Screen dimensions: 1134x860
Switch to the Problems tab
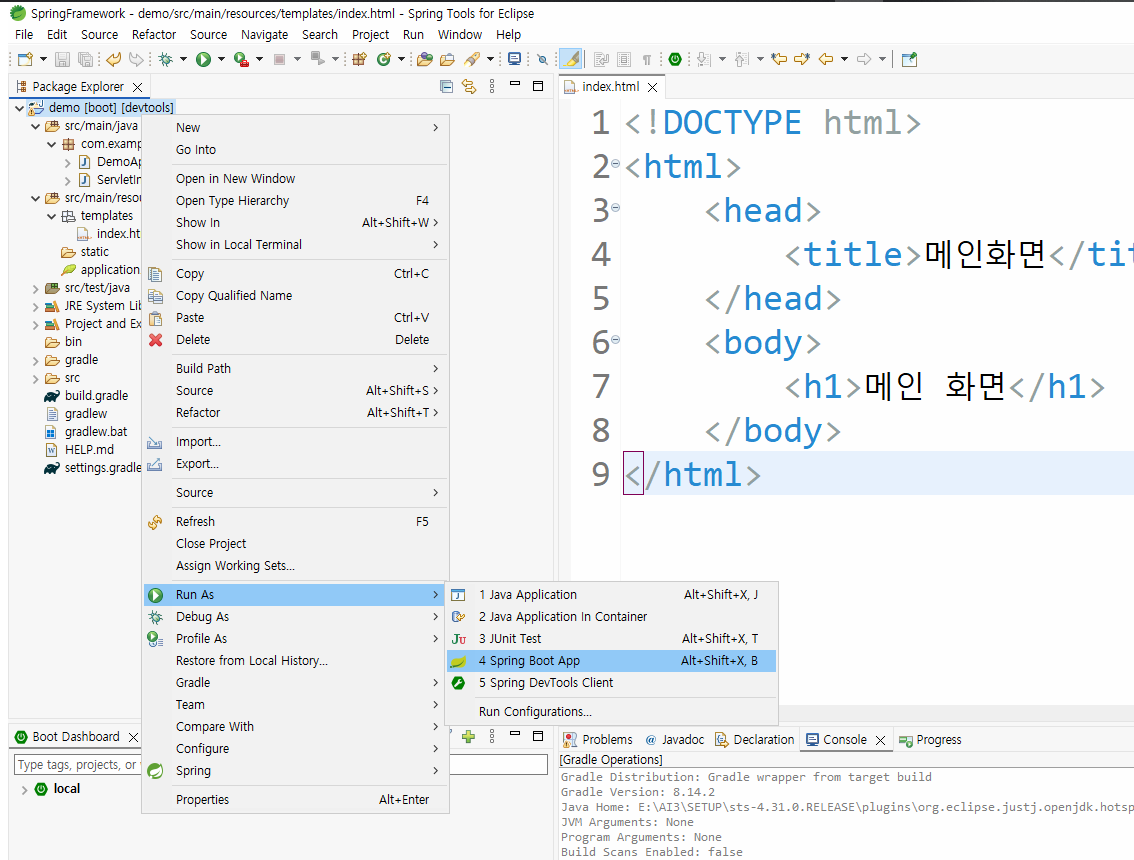tap(598, 740)
